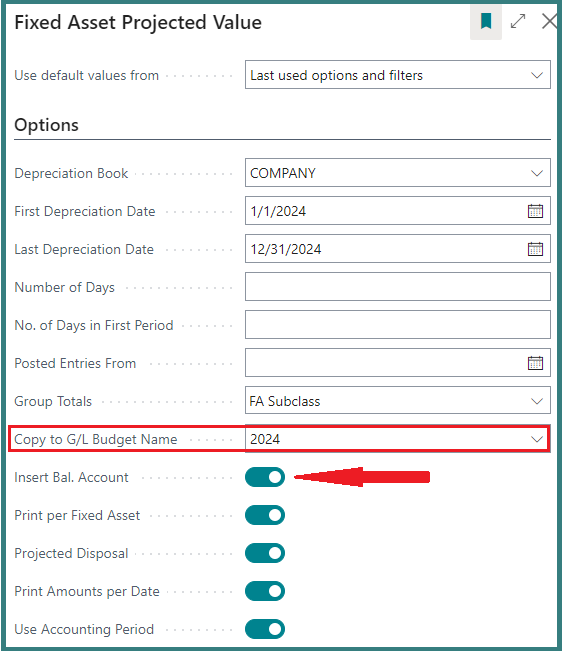Click the Options section heading

pos(46,125)
